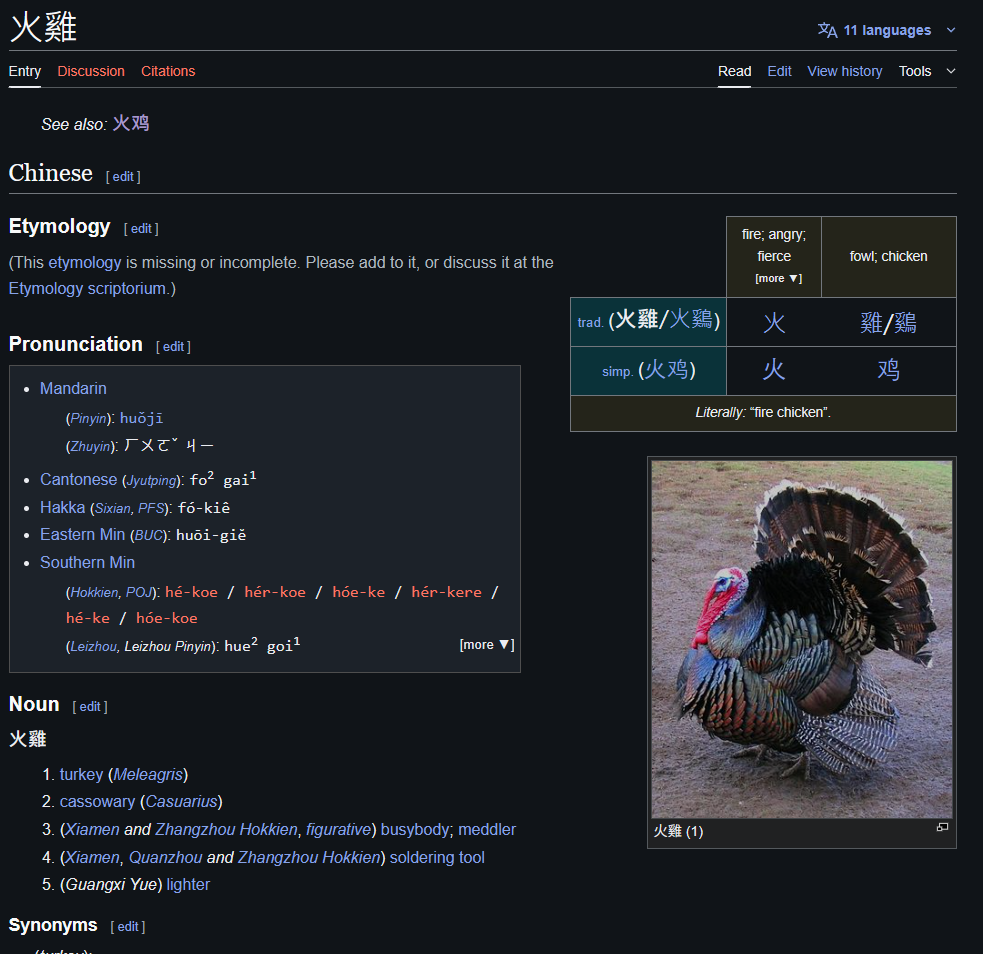Expand [more] under fire; angry; fierce
Image resolution: width=983 pixels, height=954 pixels.
click(779, 278)
